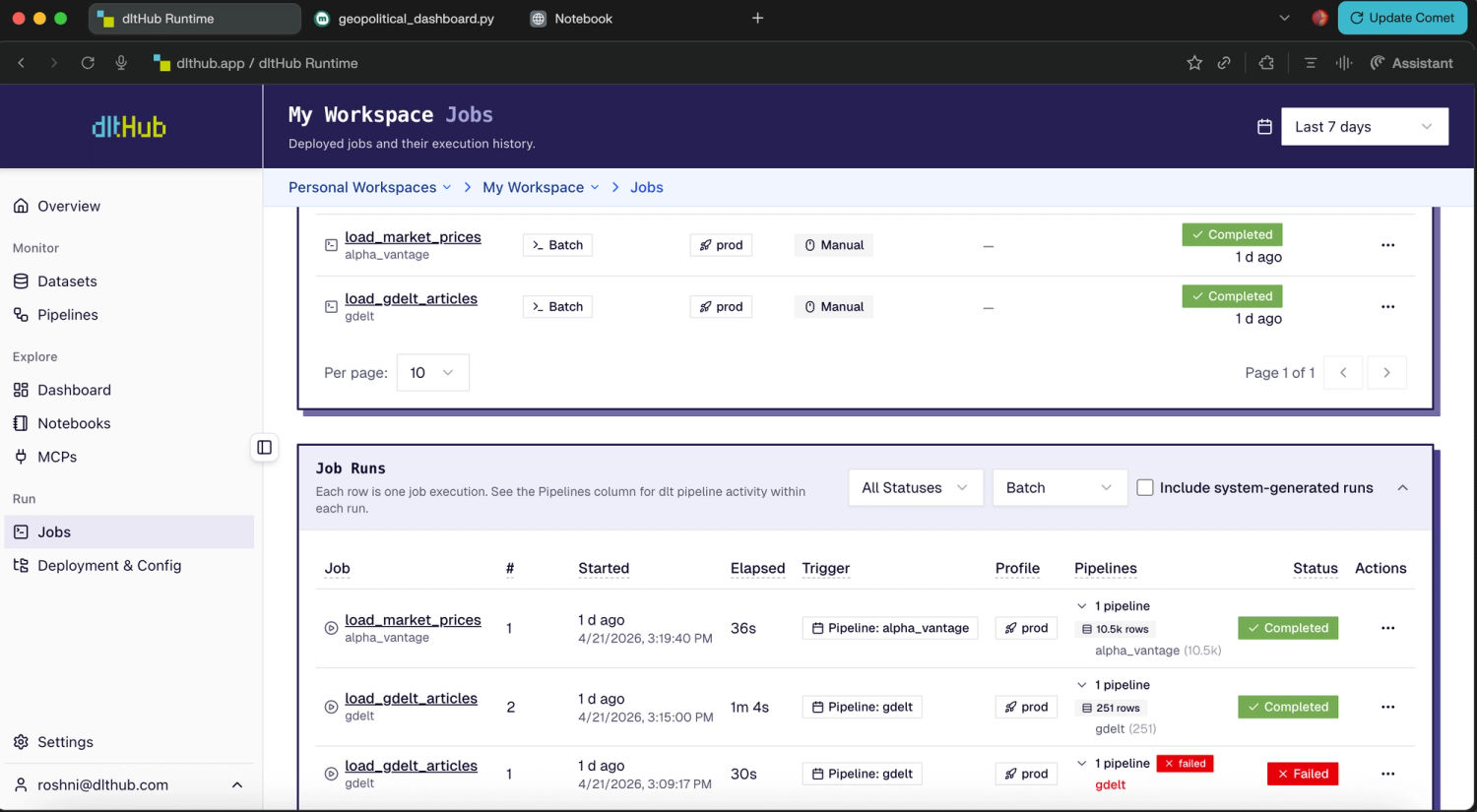
Task: Click the microphone icon in toolbar
Action: click(x=121, y=63)
